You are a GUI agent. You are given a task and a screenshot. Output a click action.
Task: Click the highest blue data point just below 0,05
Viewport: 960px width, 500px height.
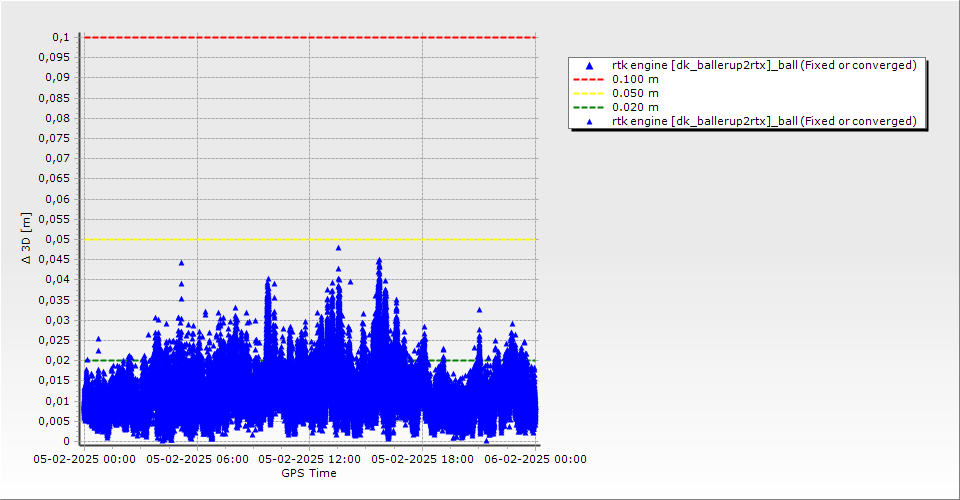339,248
